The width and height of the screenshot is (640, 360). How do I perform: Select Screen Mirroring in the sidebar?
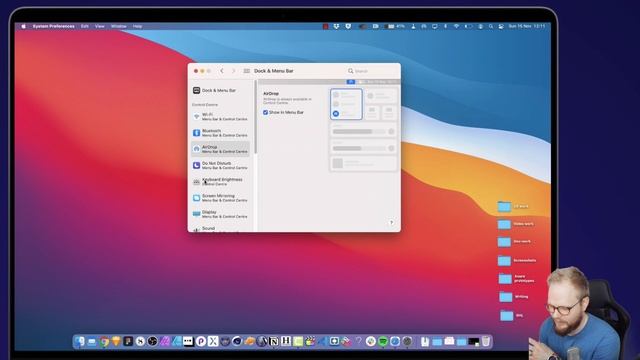[x=220, y=198]
